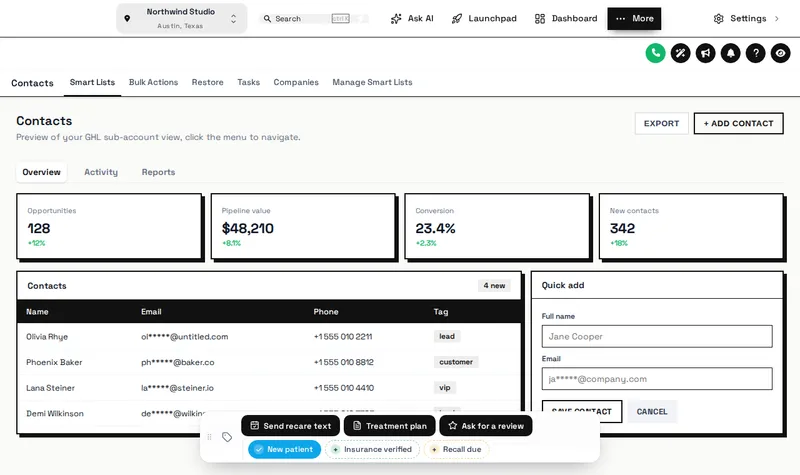Switch to the Smart Lists tab
Screen dimensions: 800x475
pyautogui.click(x=92, y=82)
